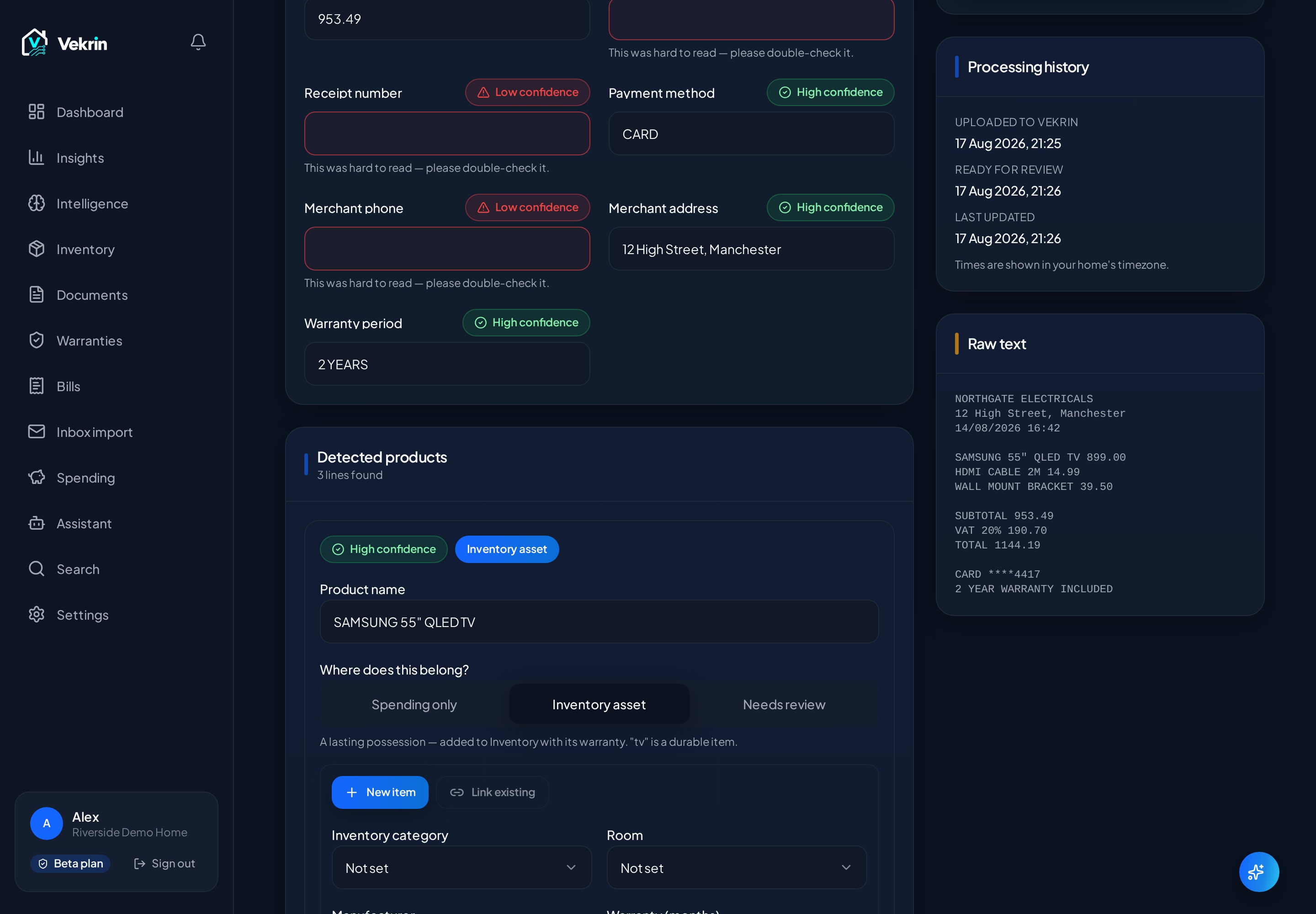This screenshot has height=914, width=1316.
Task: Click the Assistant robot icon
Action: [x=37, y=523]
